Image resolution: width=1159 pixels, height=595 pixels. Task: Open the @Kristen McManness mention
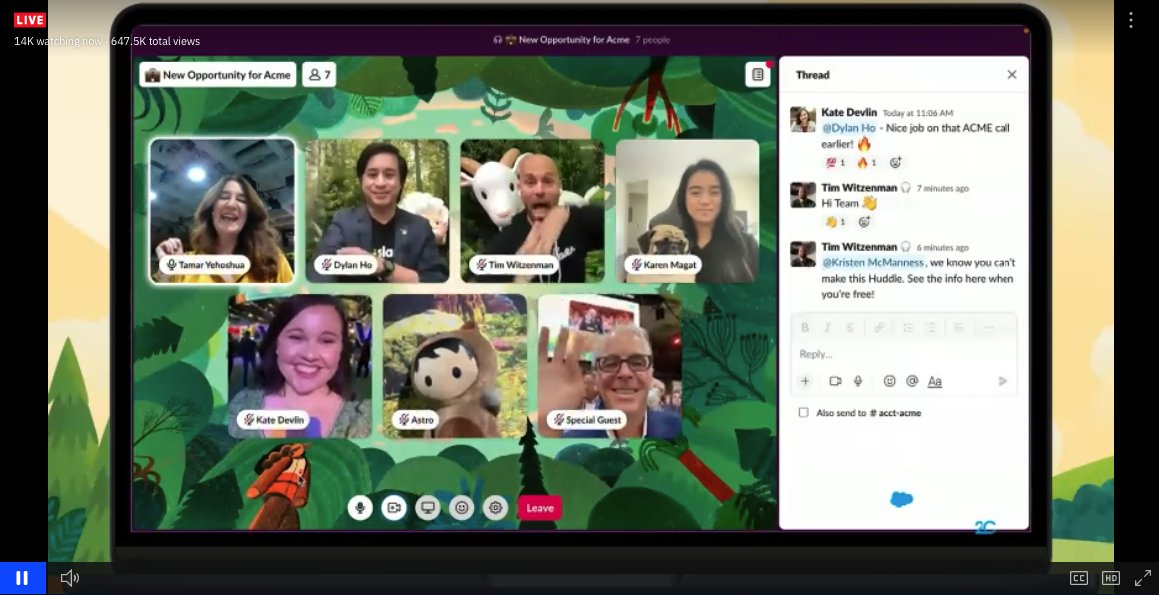point(873,262)
